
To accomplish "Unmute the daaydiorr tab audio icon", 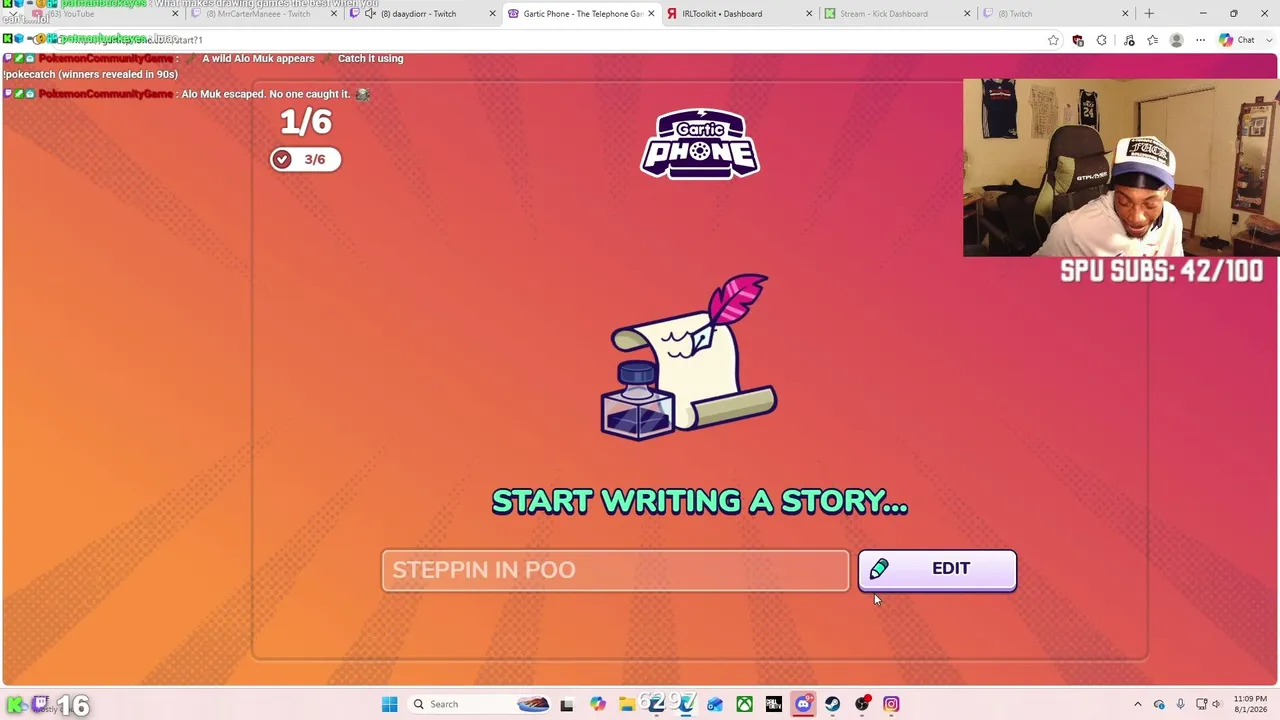I will 371,14.
